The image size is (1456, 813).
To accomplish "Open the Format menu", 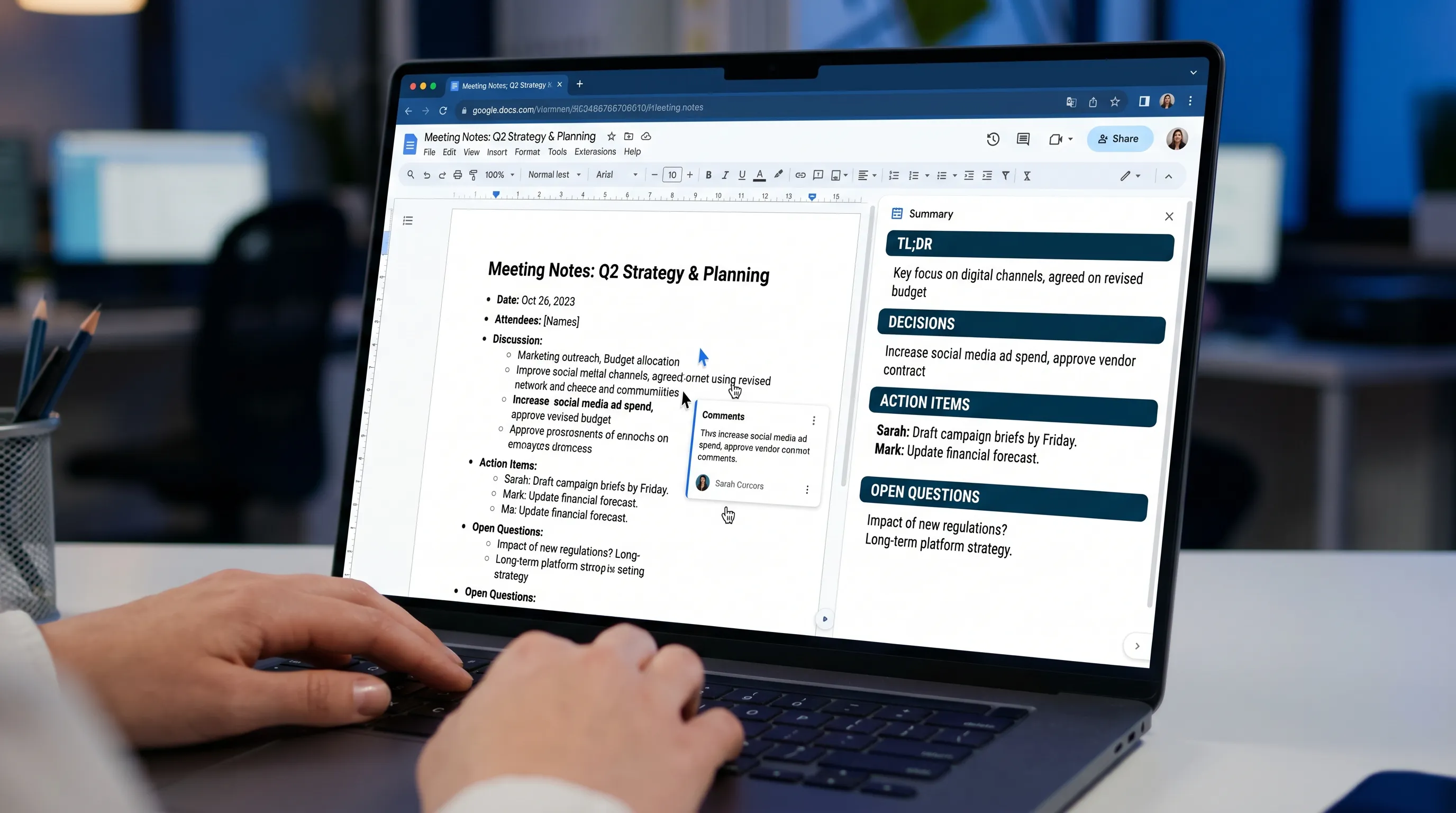I will click(527, 152).
